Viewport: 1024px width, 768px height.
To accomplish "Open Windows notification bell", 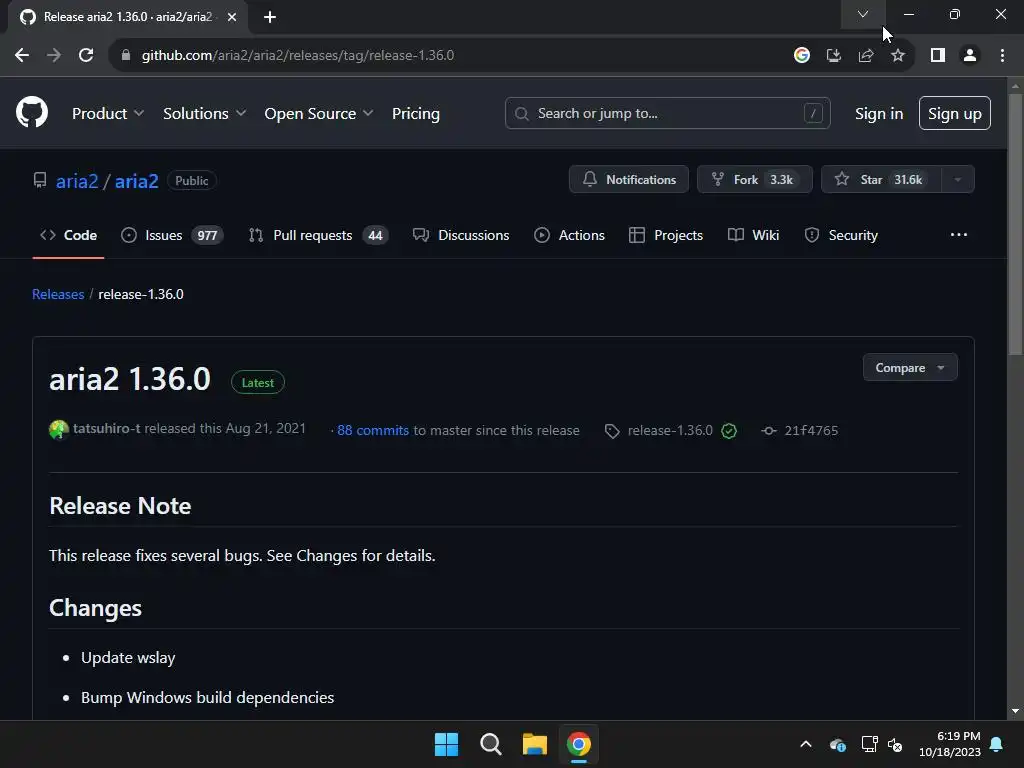I will tap(997, 744).
